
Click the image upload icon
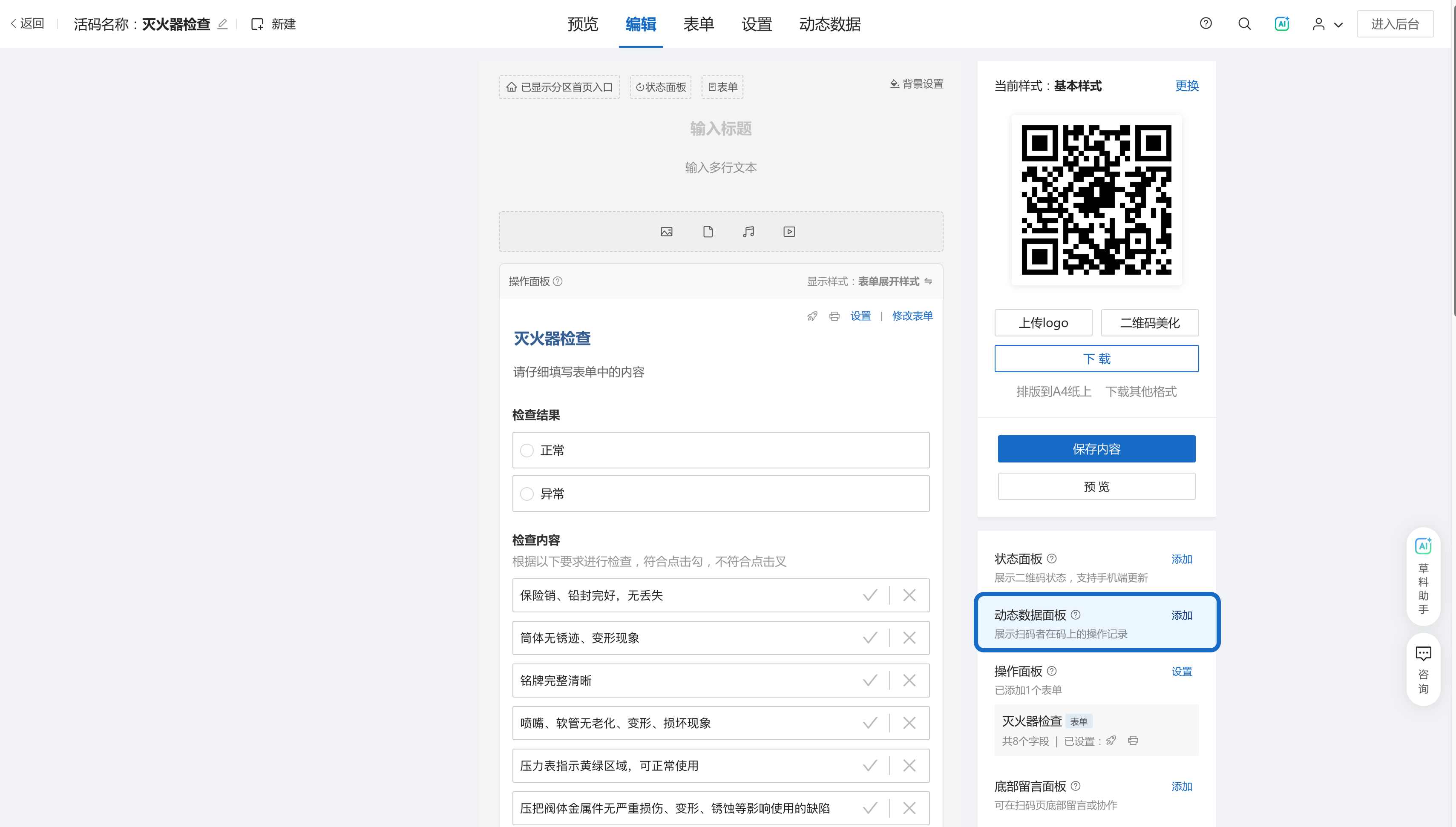666,232
